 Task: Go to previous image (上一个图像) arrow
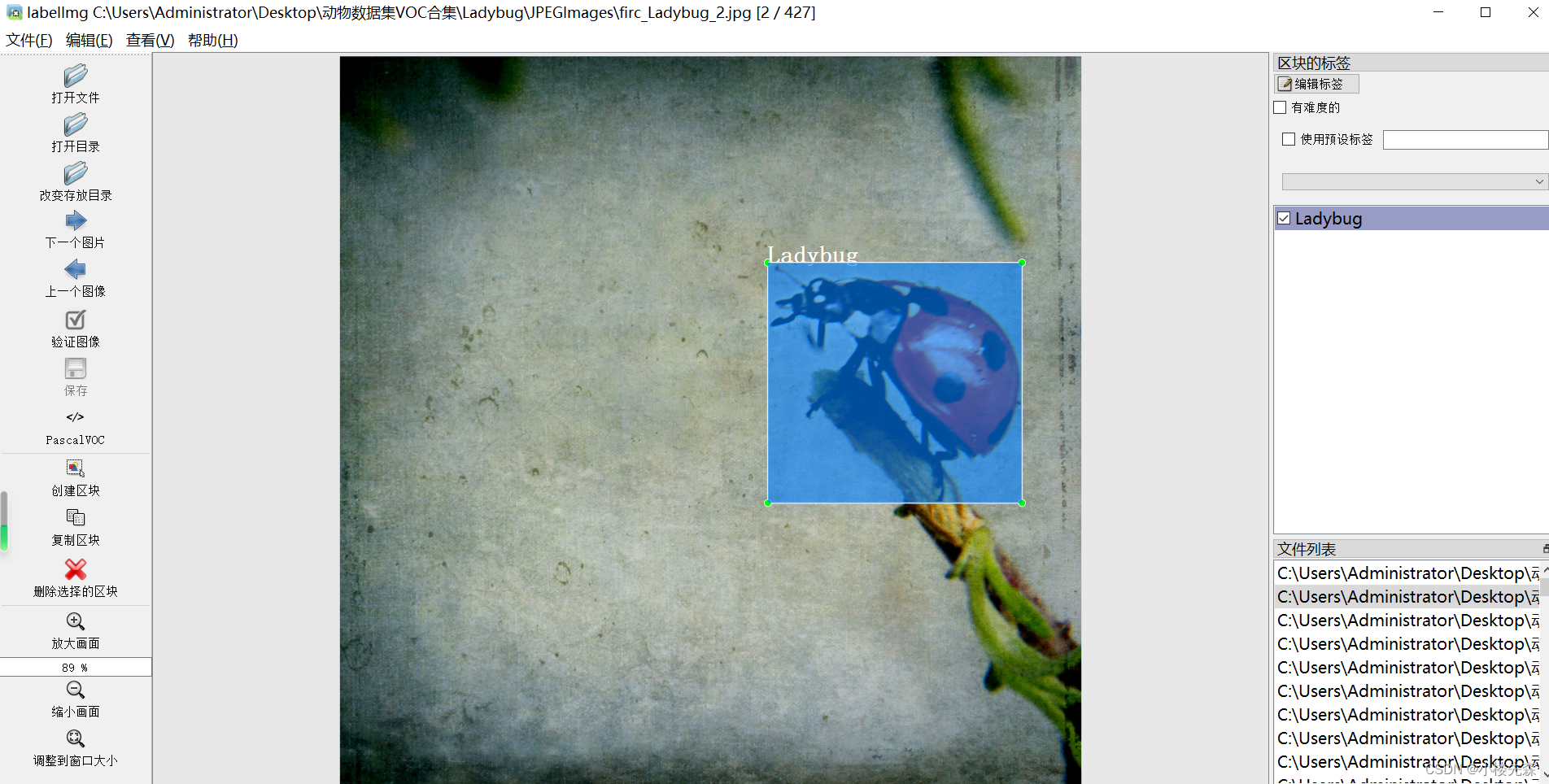76,269
